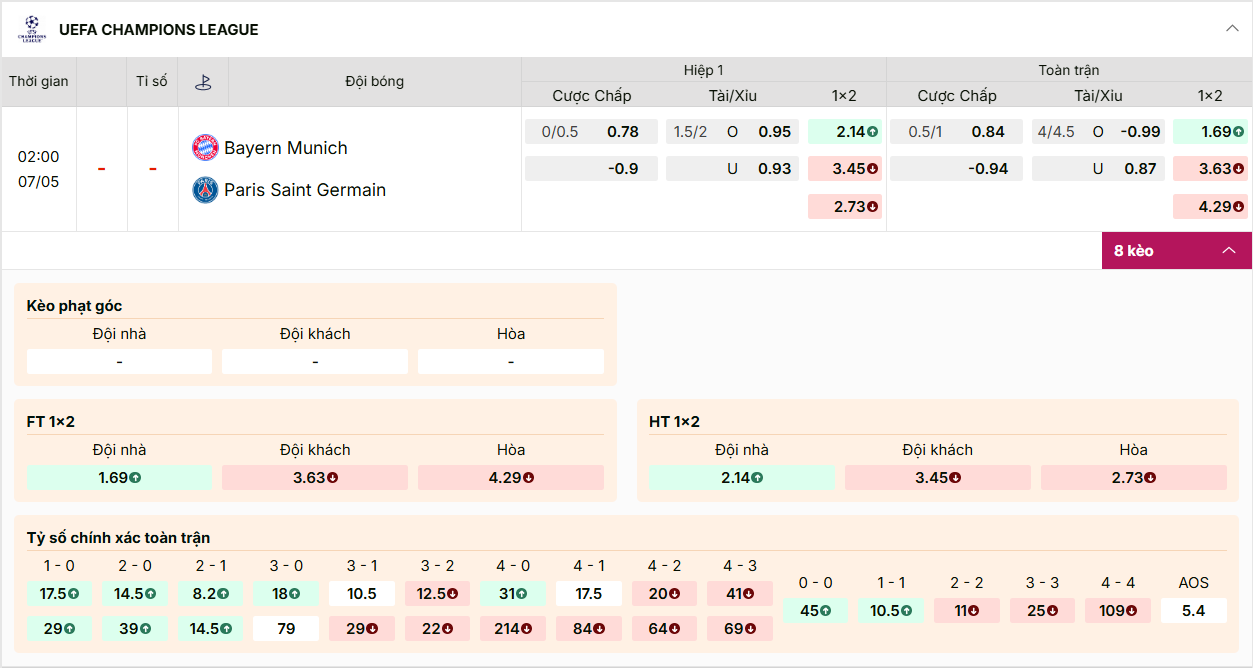
Task: Choose HT 1×2 Hòa odds 2.73
Action: point(1134,478)
